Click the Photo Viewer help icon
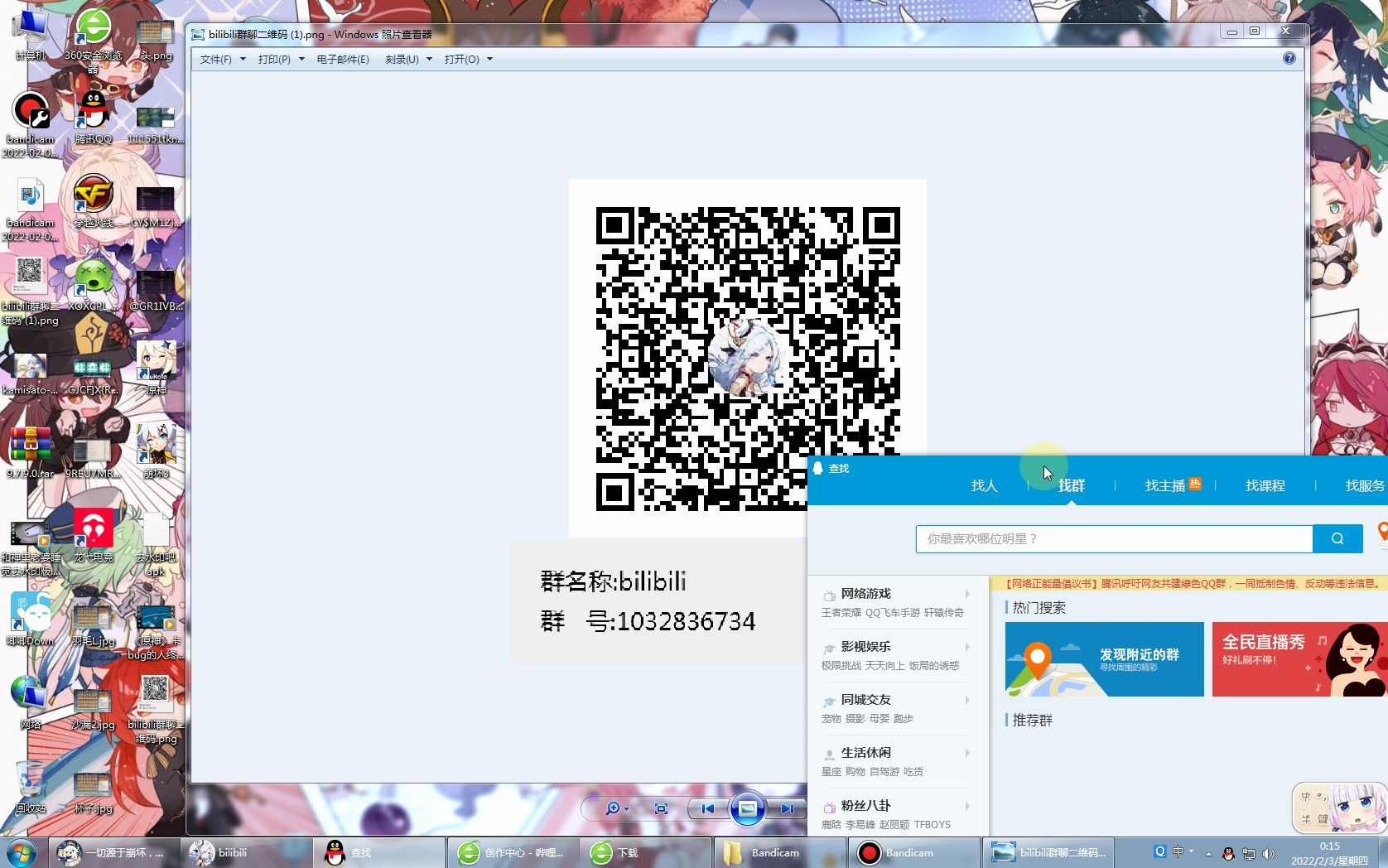1388x868 pixels. tap(1289, 58)
